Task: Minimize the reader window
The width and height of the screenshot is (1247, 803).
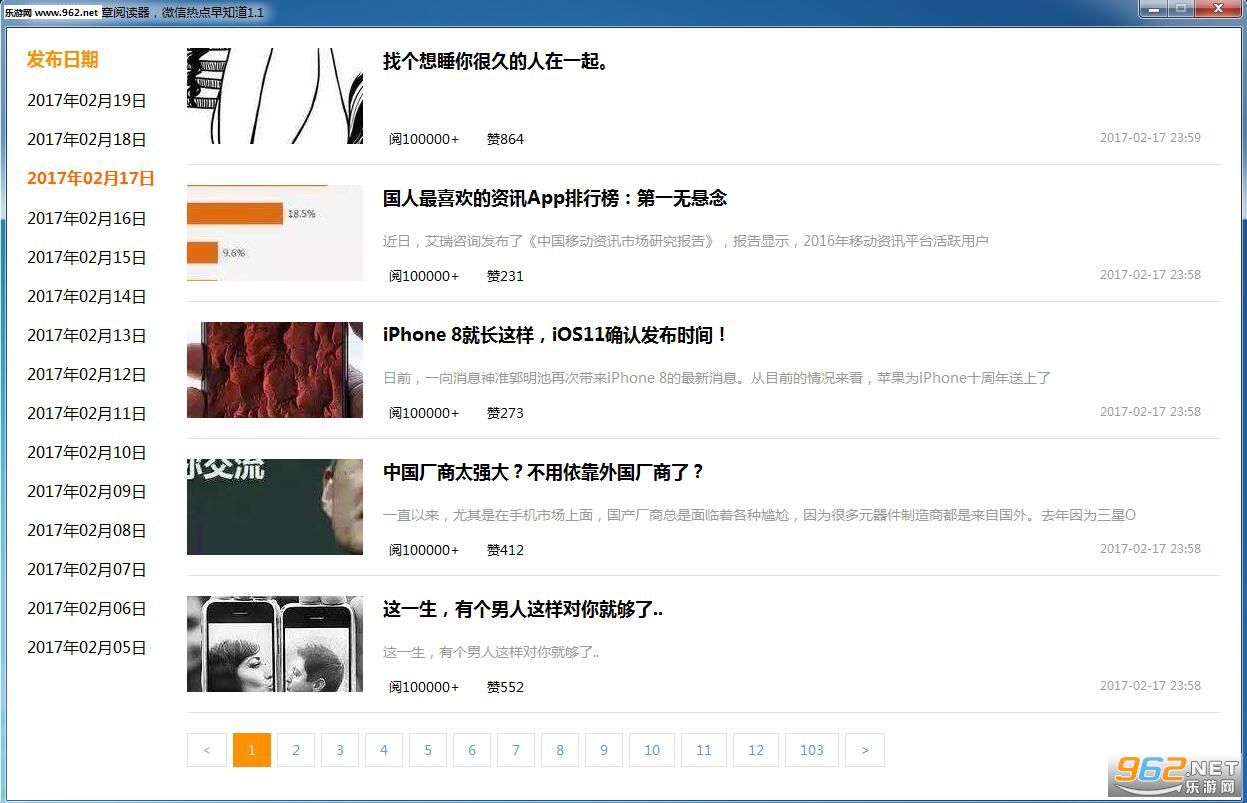Action: pos(1153,9)
